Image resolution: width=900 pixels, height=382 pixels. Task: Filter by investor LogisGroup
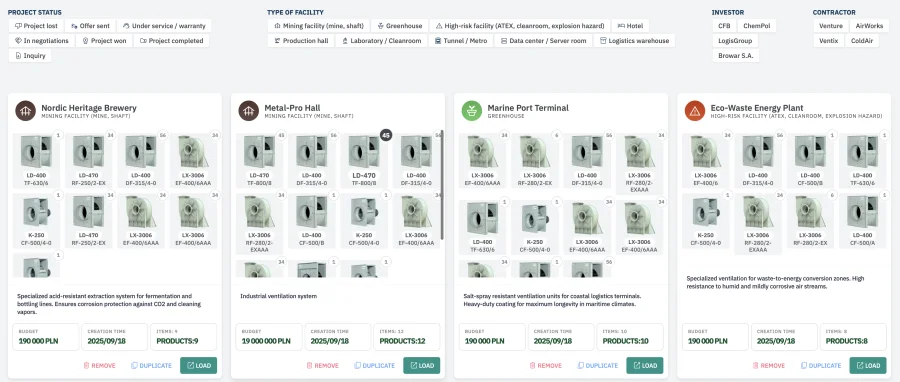[735, 41]
